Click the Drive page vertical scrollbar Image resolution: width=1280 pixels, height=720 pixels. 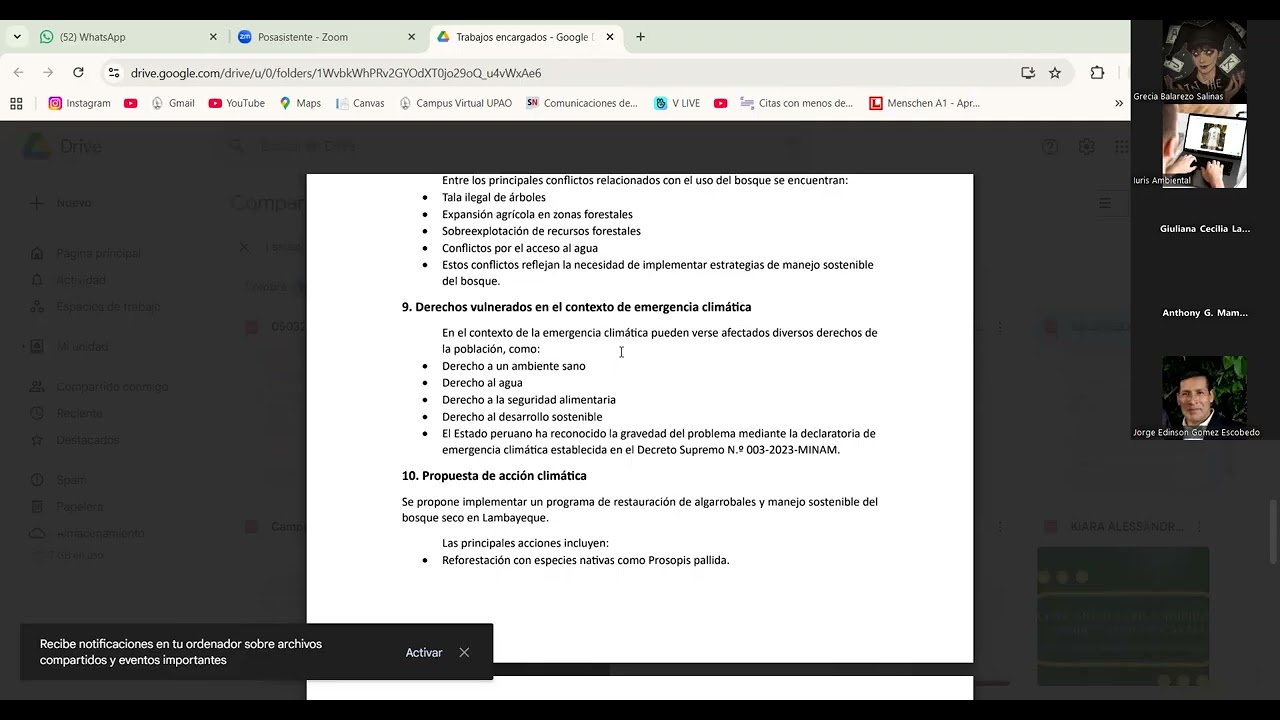pos(1274,530)
